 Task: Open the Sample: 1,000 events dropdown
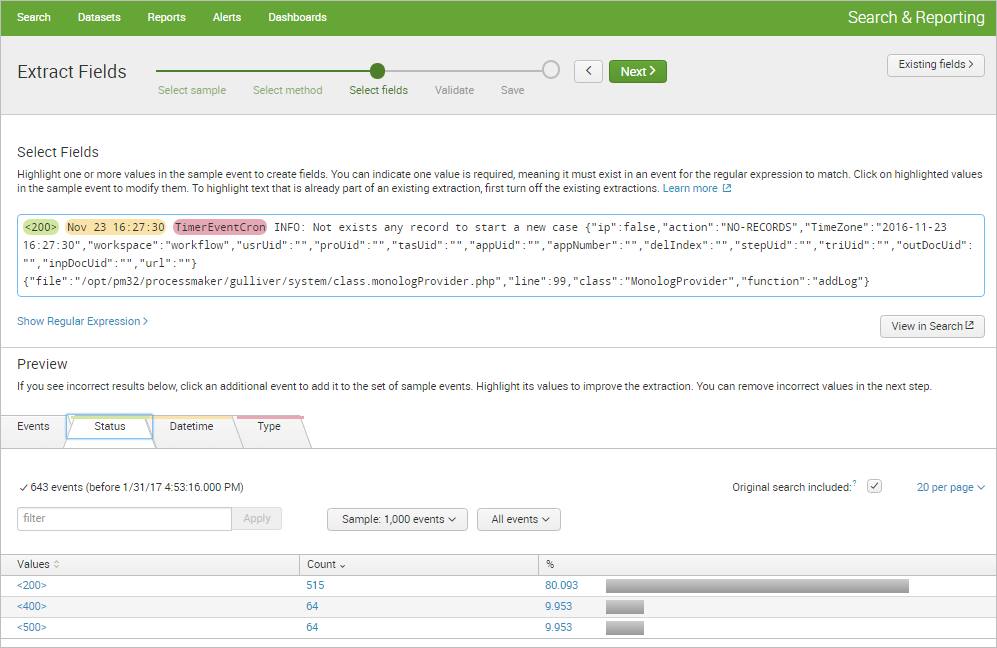[397, 519]
